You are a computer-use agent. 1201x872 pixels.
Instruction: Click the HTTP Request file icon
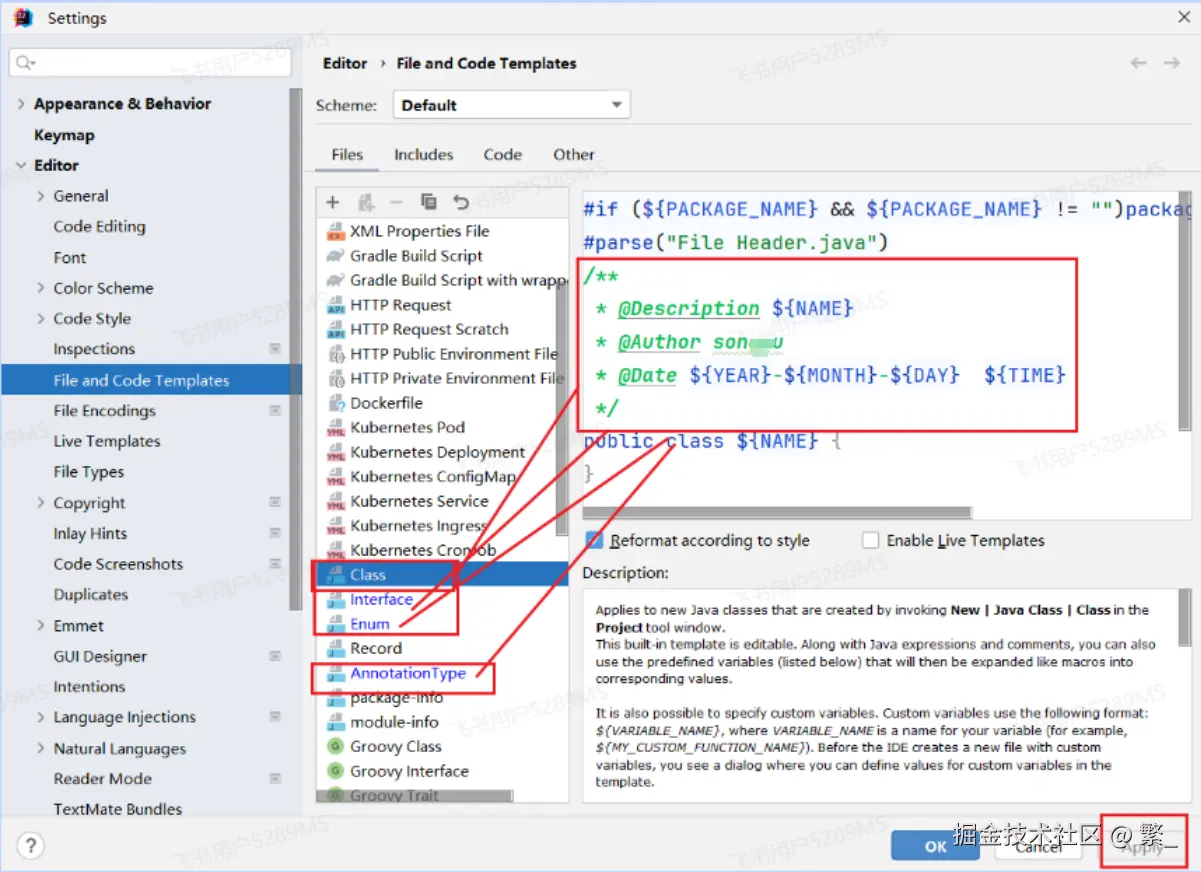coord(336,305)
